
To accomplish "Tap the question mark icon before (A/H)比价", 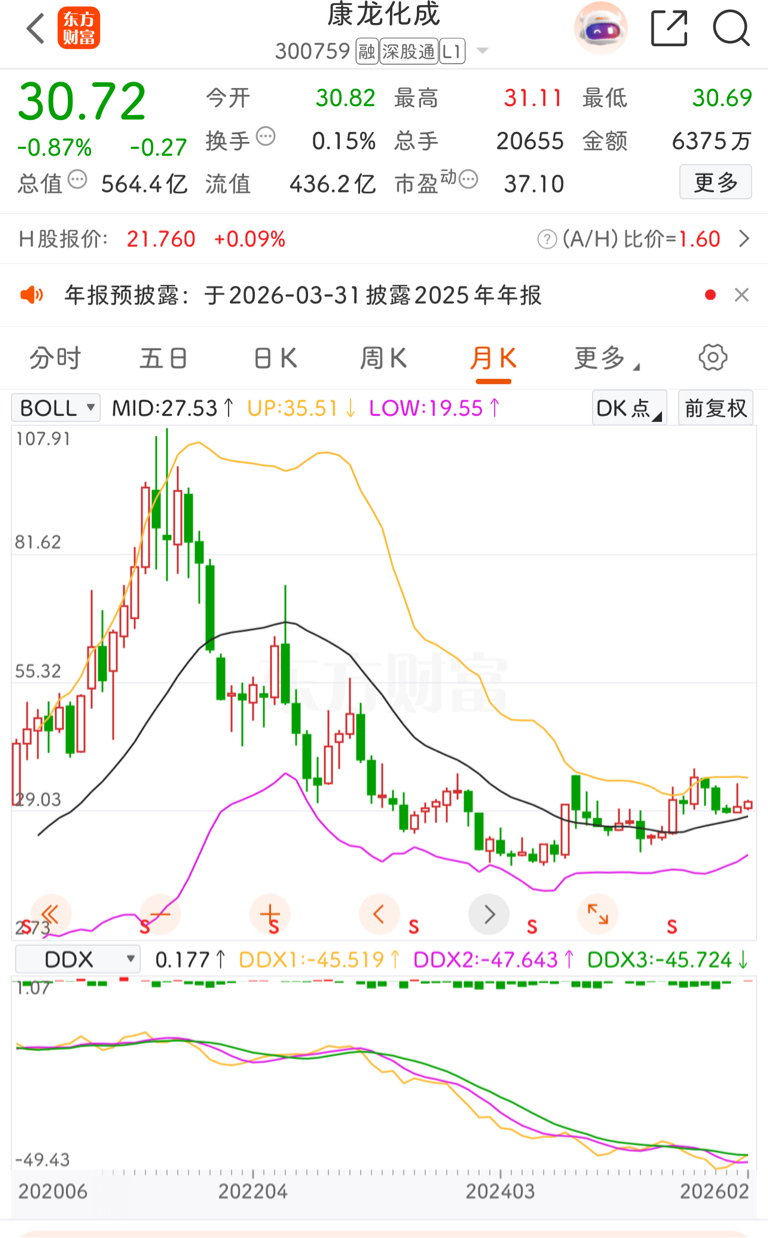I will point(547,239).
